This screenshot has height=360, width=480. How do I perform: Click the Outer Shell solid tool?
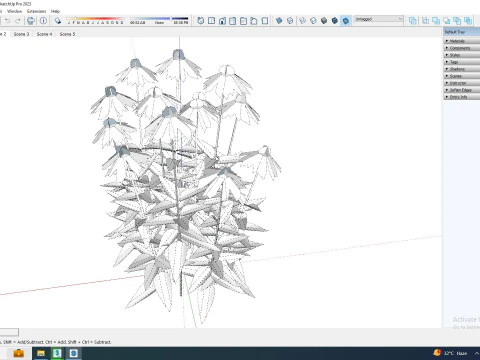413,21
